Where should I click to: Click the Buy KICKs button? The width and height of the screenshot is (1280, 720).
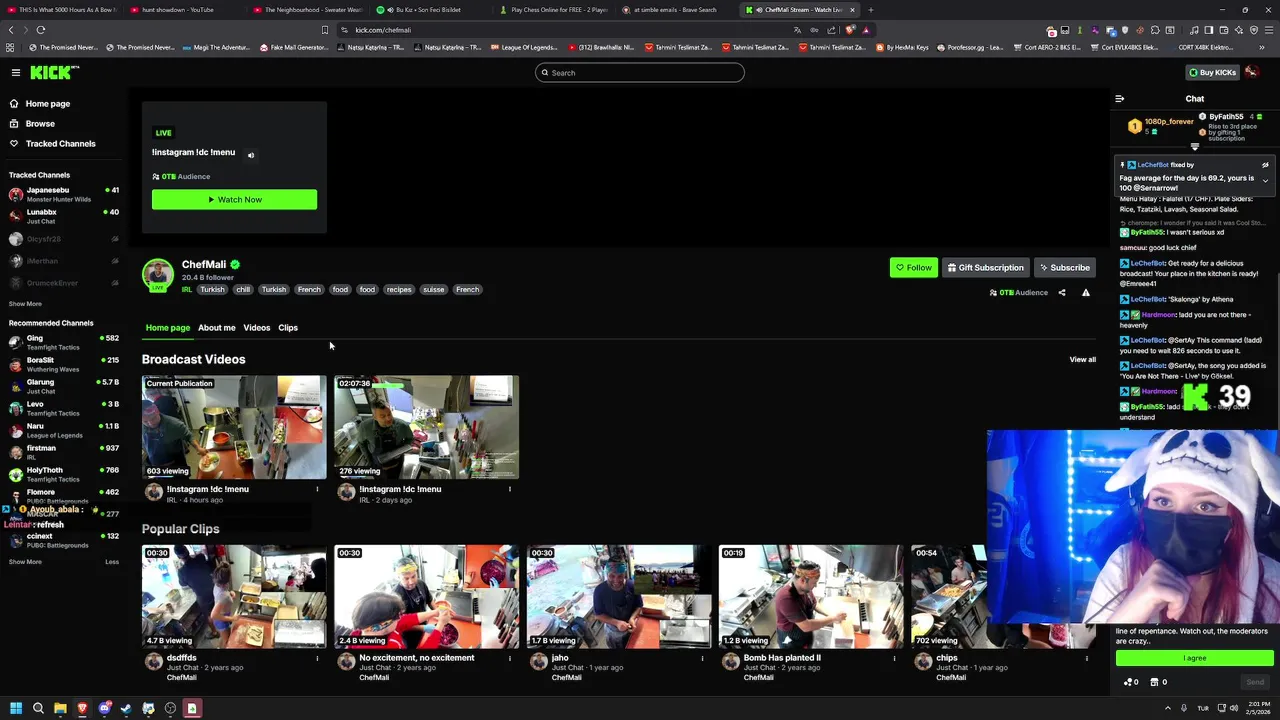coord(1213,72)
